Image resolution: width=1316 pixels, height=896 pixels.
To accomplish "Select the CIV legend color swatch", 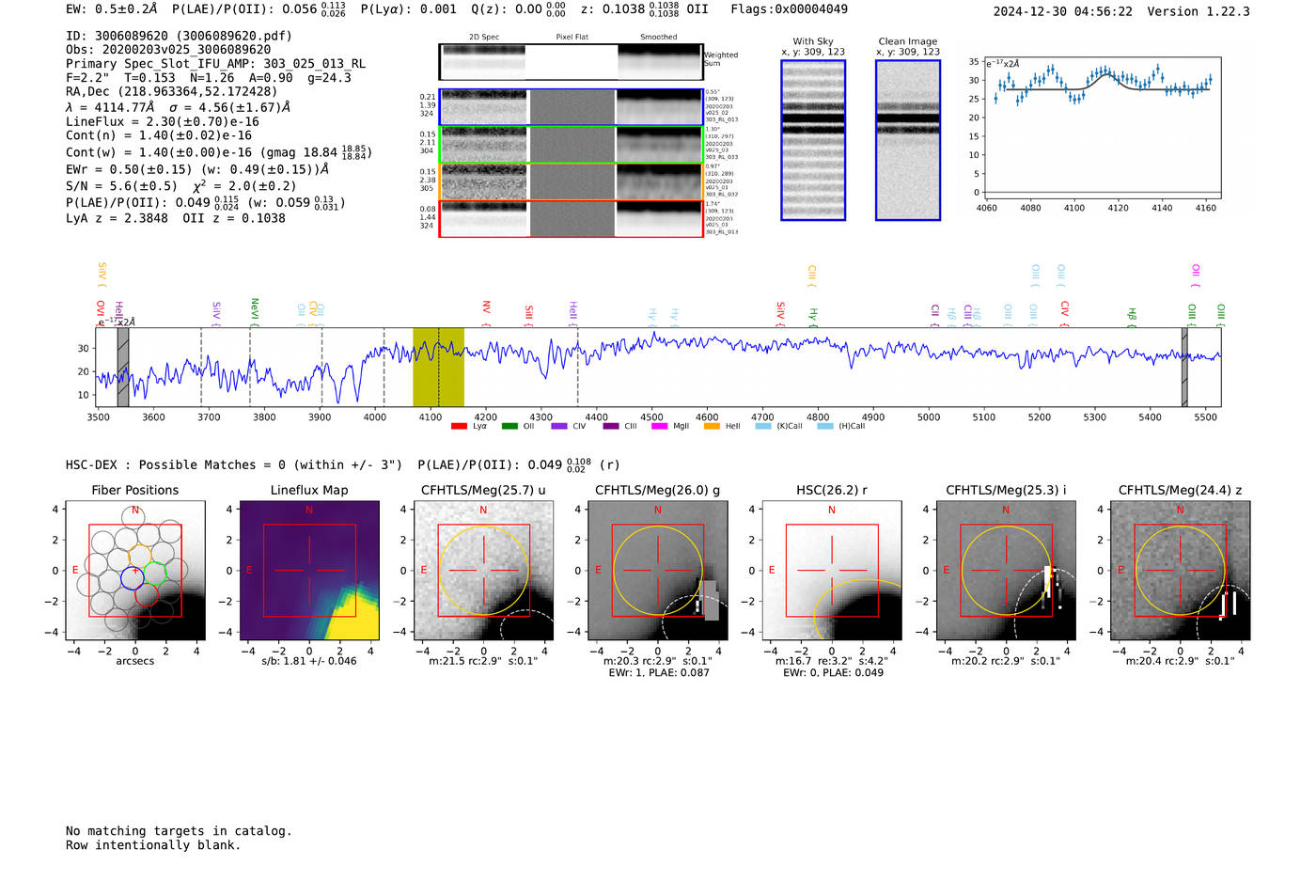I will [559, 426].
